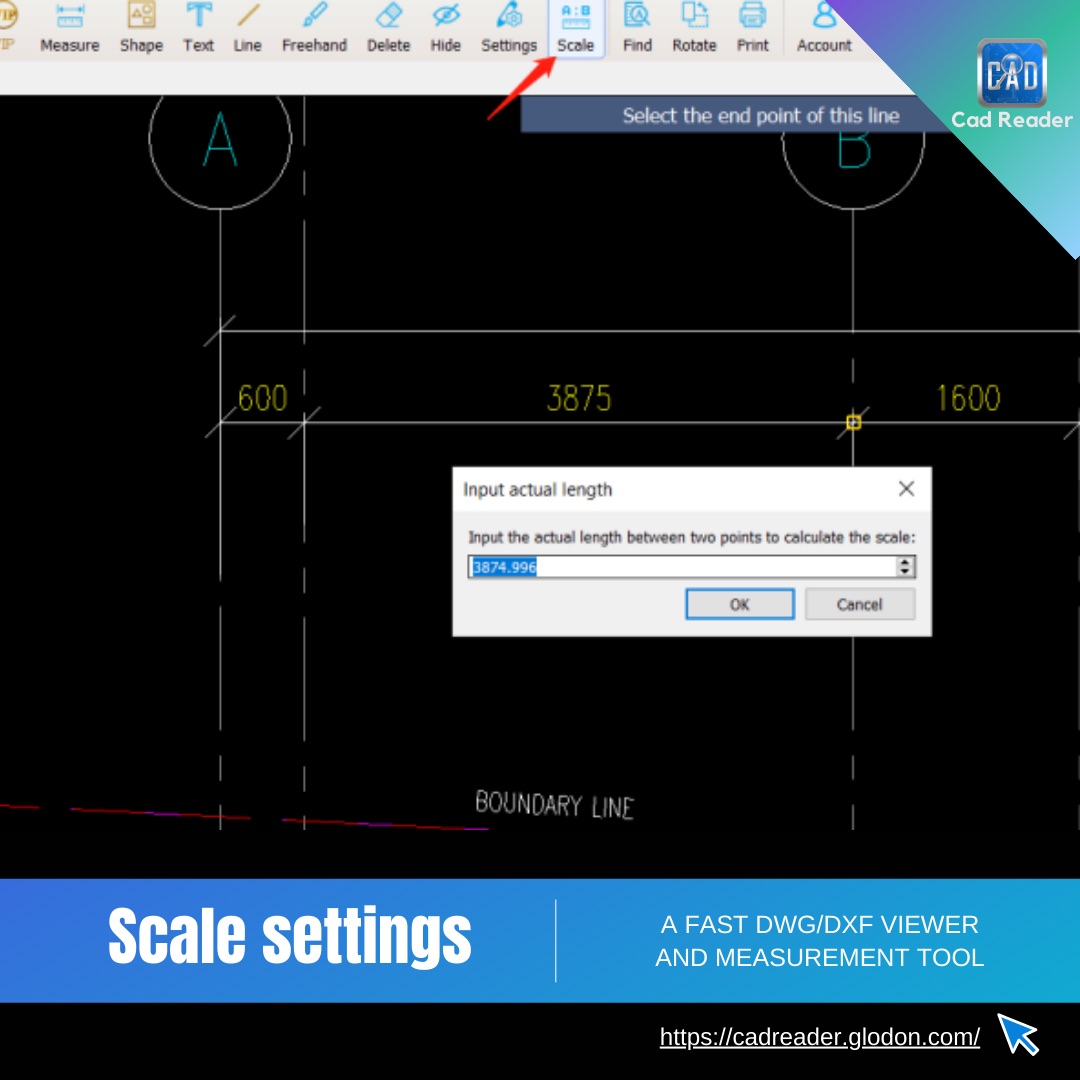Click the 1600 dimension text
This screenshot has height=1080, width=1080.
coord(968,398)
